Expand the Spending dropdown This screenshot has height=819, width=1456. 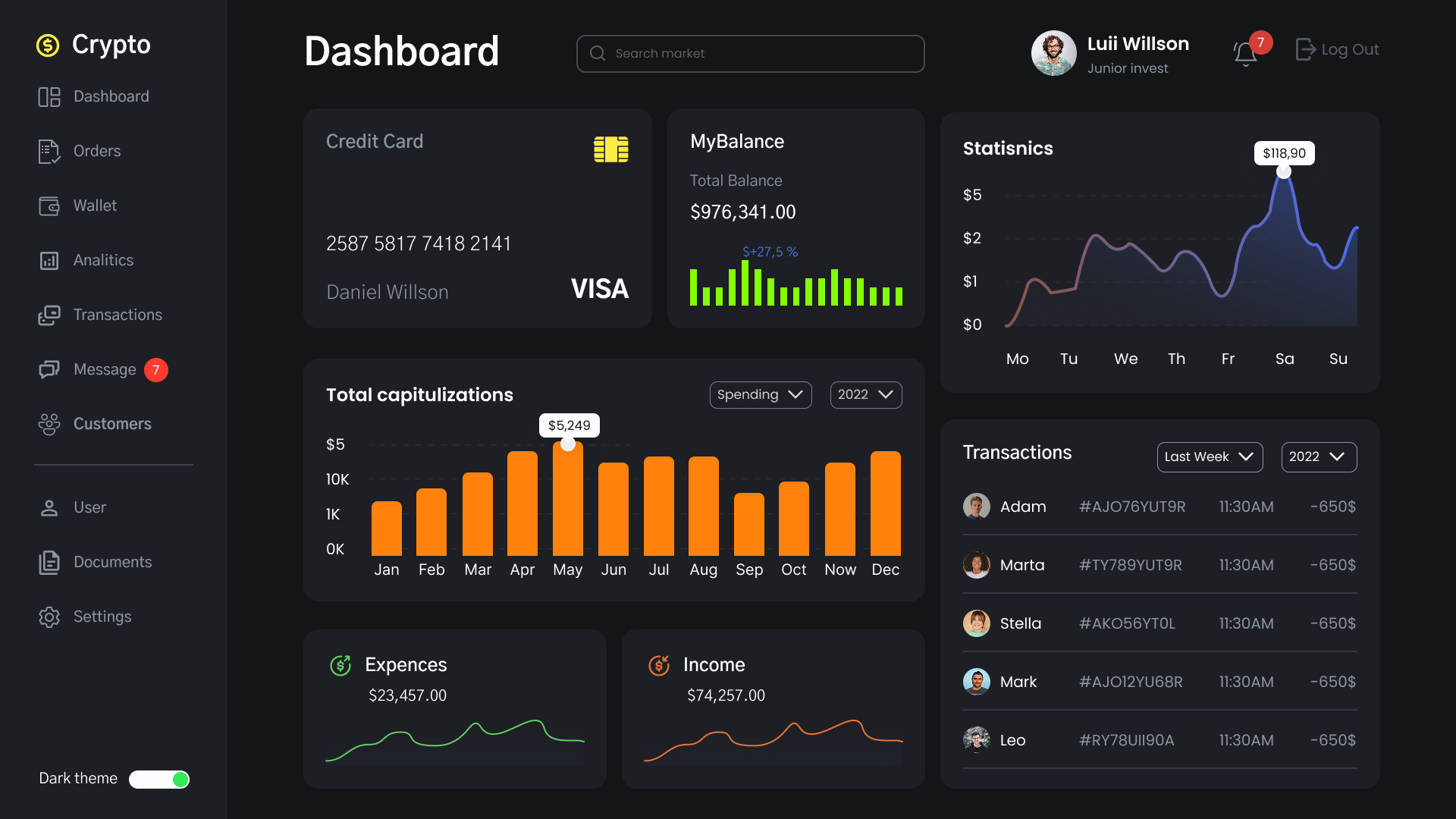coord(761,394)
